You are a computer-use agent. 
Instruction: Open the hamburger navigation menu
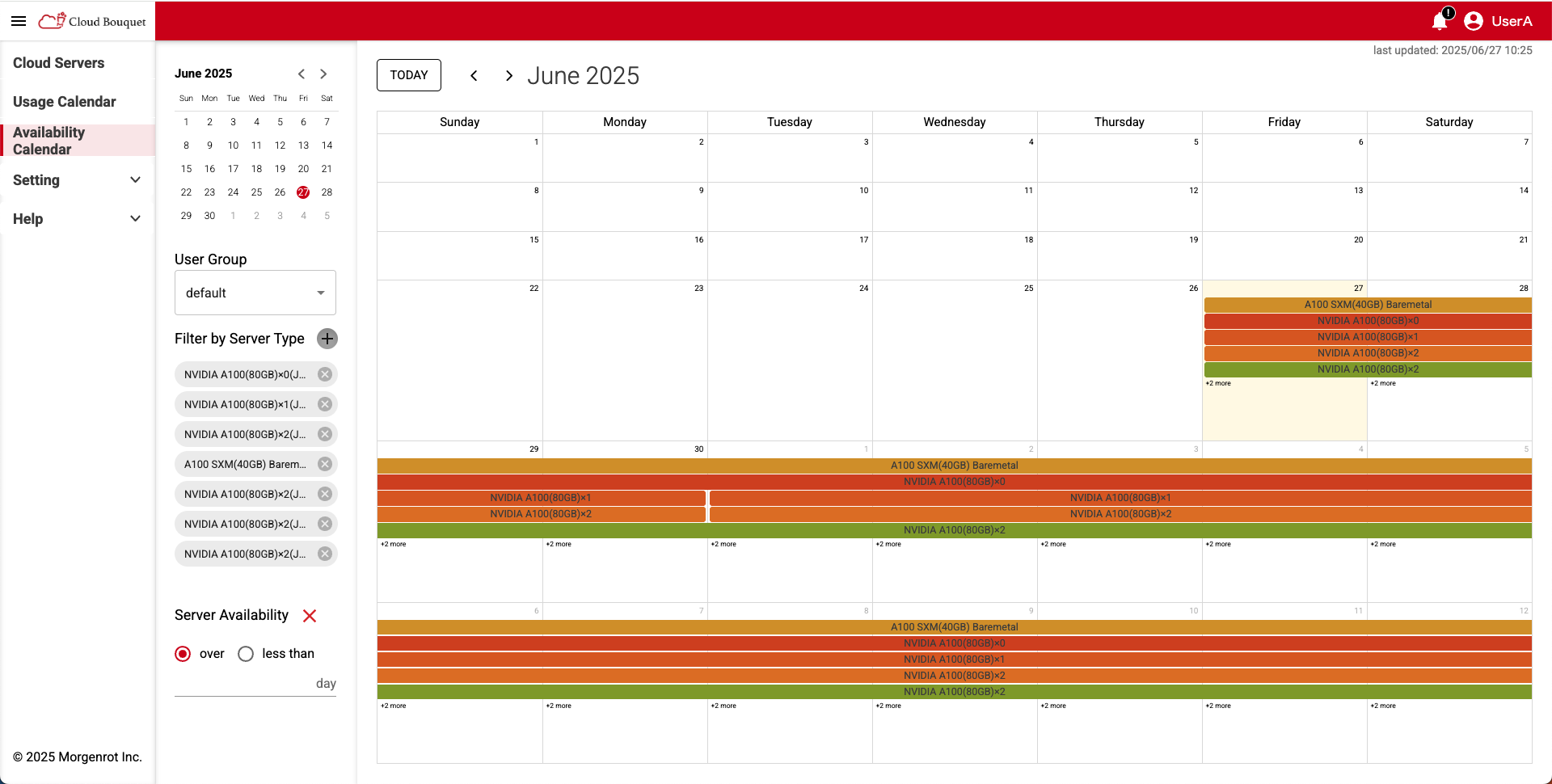(x=19, y=21)
